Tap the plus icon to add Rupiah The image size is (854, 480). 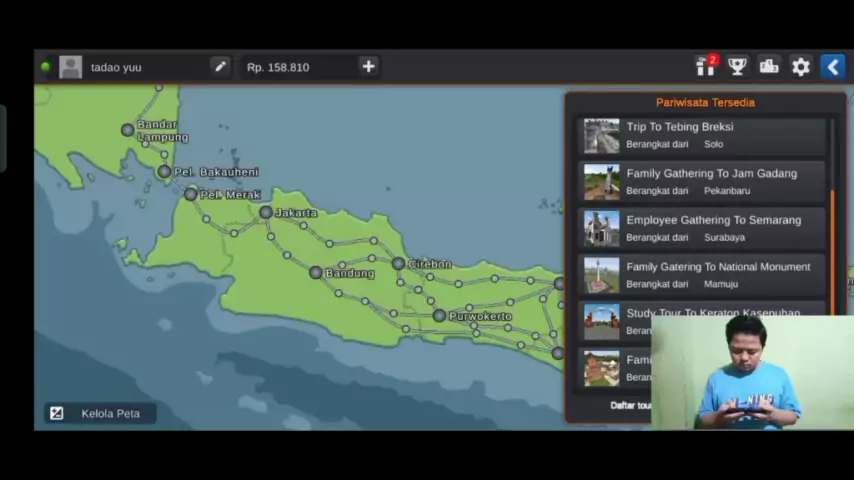(x=368, y=67)
